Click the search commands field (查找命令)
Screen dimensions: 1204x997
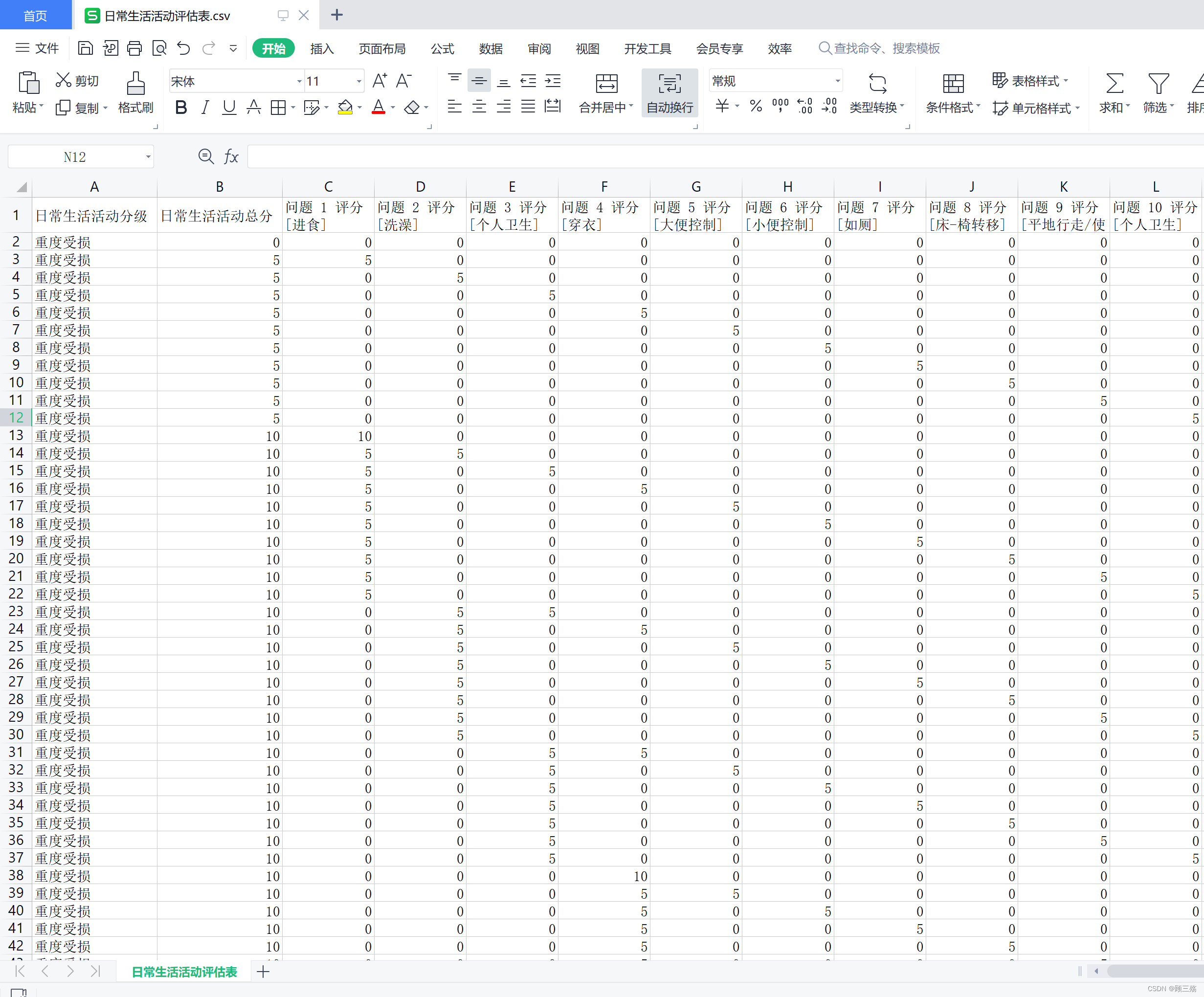[x=879, y=48]
